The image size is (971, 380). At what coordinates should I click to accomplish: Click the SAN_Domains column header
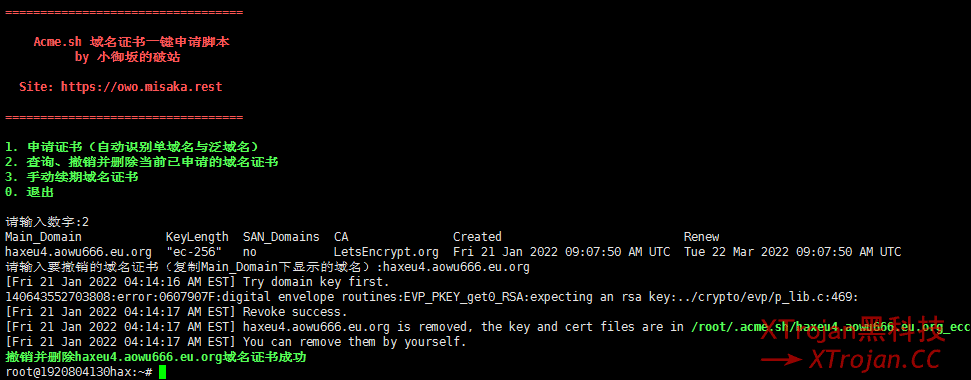point(281,237)
